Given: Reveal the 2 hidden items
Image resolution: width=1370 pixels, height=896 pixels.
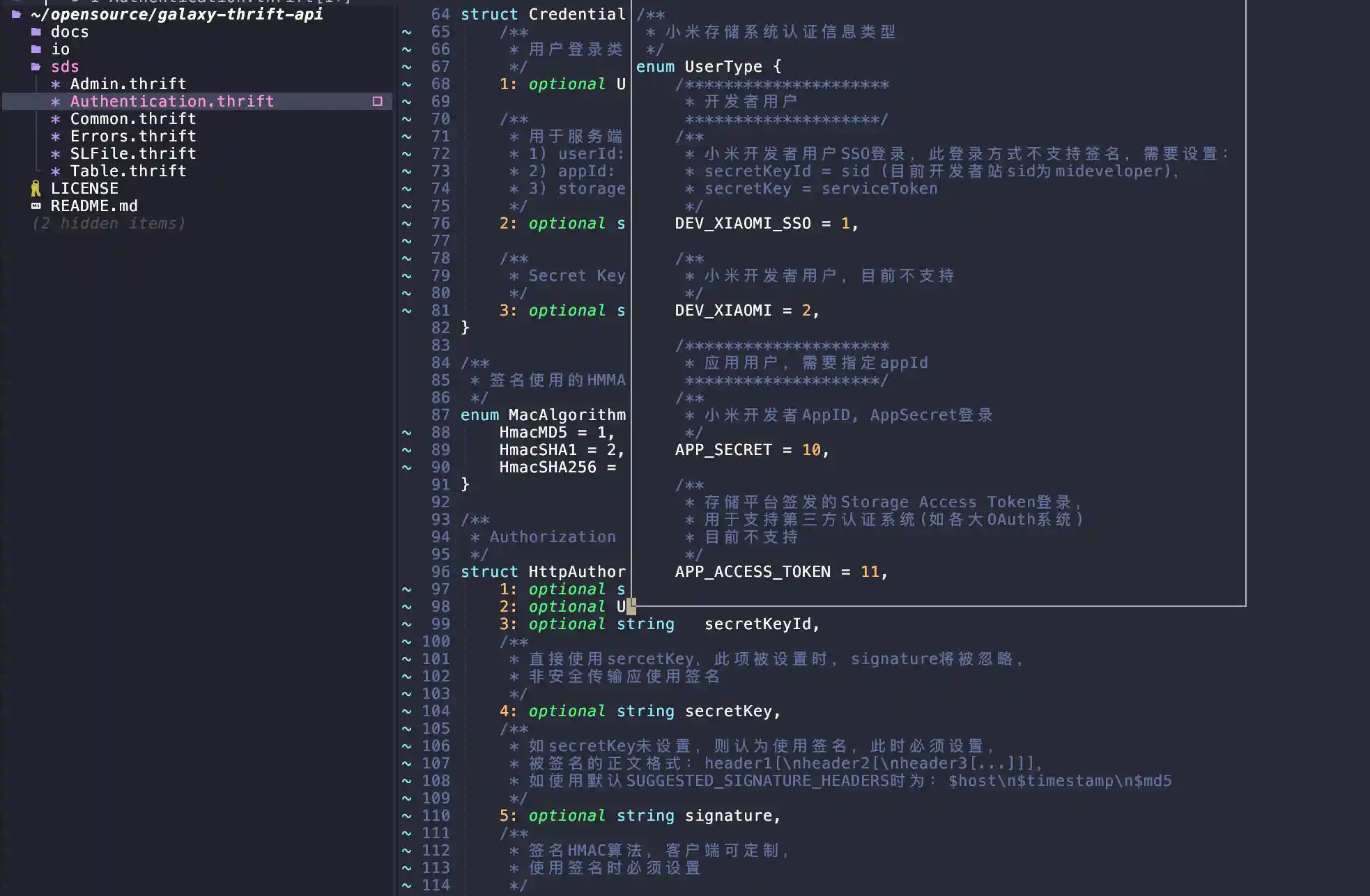Looking at the screenshot, I should click(109, 223).
